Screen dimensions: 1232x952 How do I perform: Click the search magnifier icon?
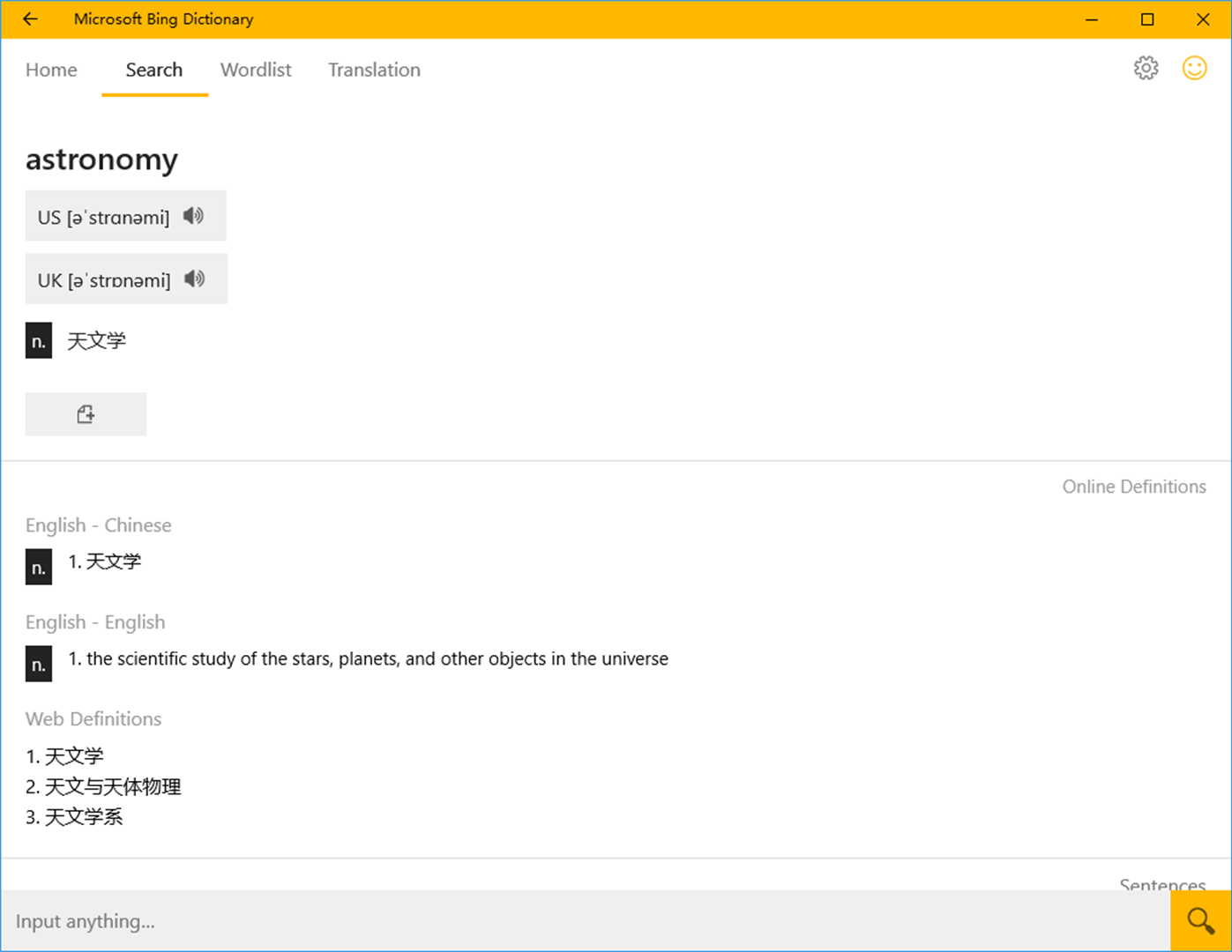pyautogui.click(x=1199, y=920)
